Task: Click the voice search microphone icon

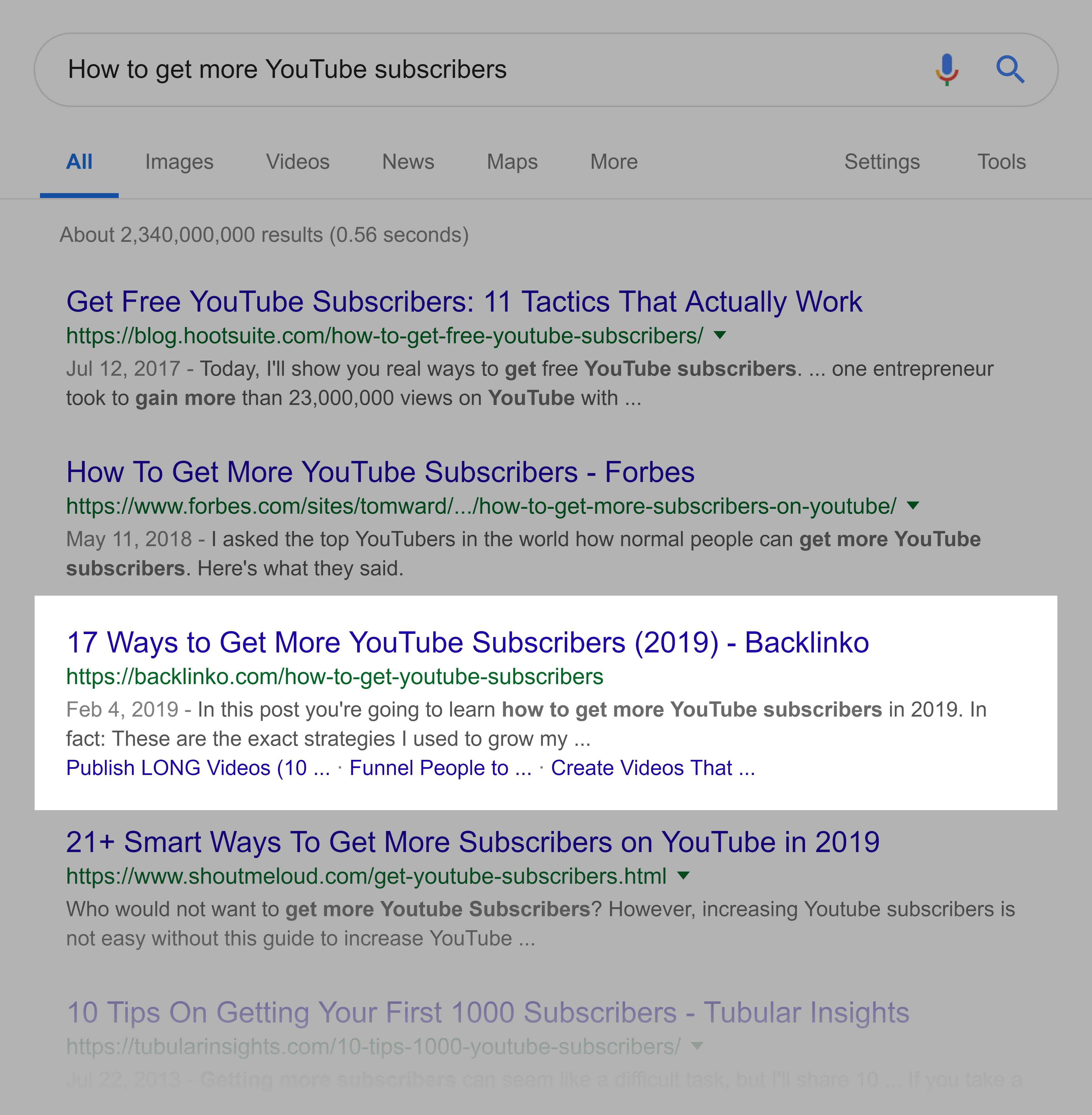Action: (947, 70)
